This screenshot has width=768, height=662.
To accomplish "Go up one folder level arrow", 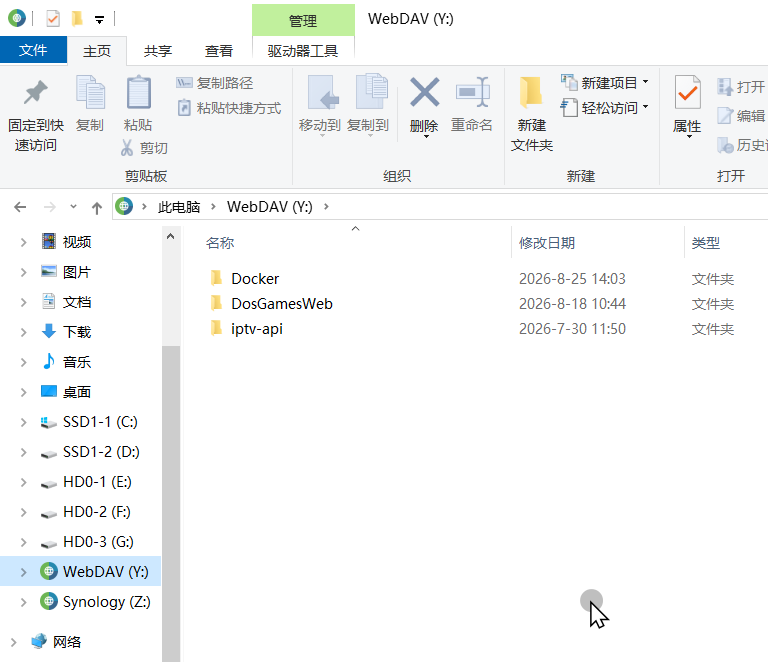I will [x=96, y=208].
